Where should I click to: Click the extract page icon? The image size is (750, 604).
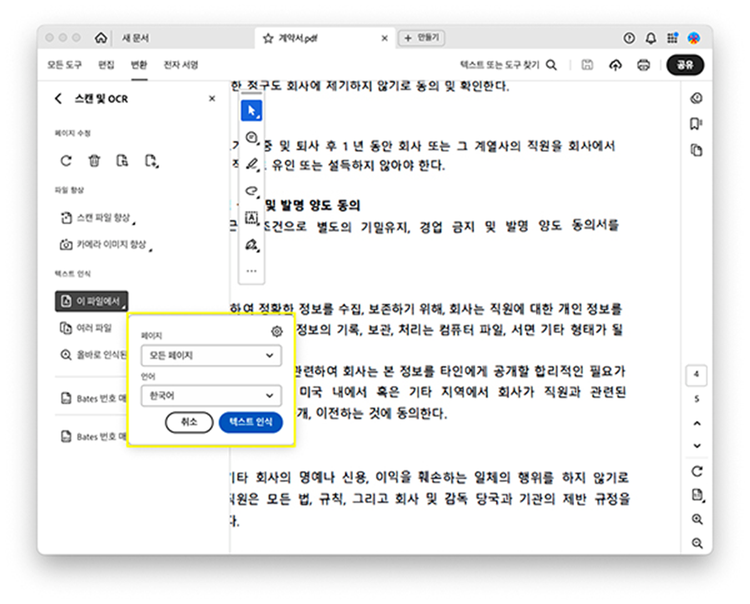(x=122, y=161)
